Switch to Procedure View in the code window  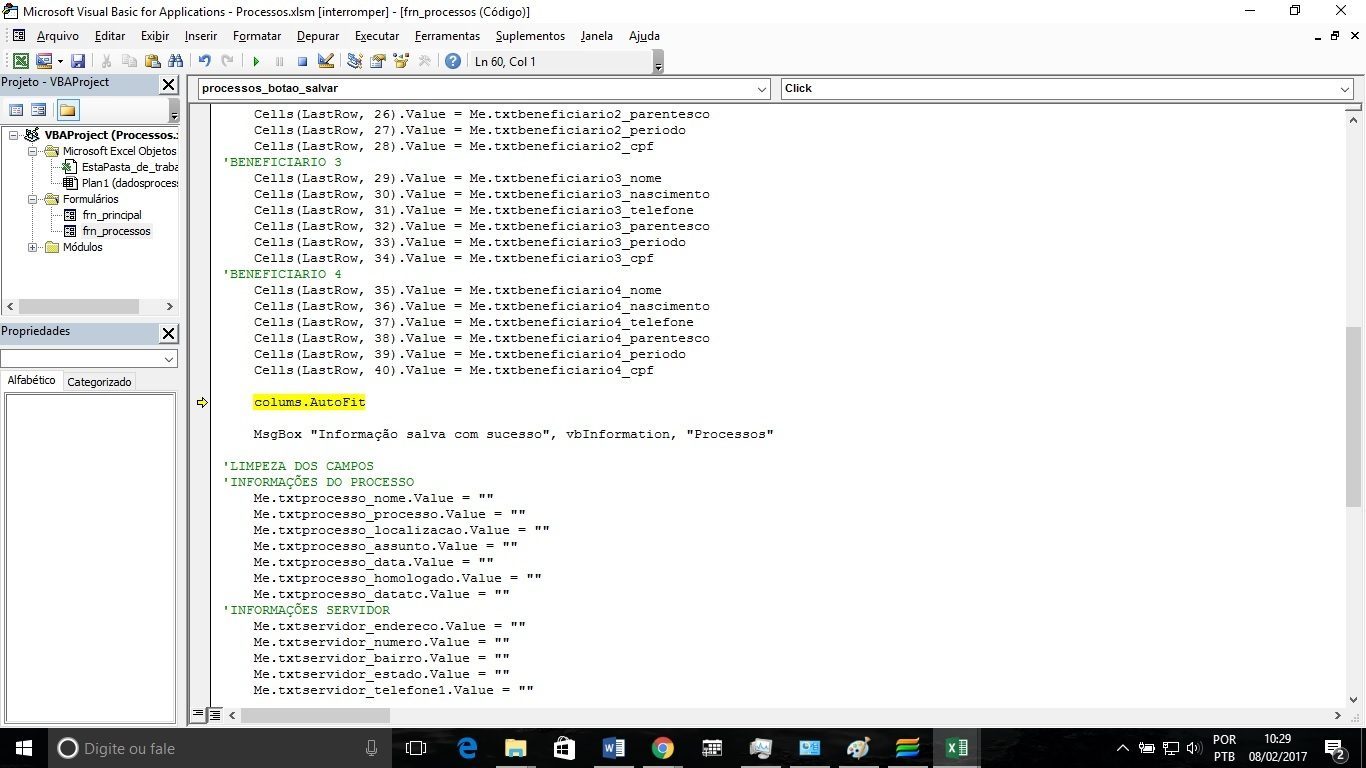(x=198, y=715)
